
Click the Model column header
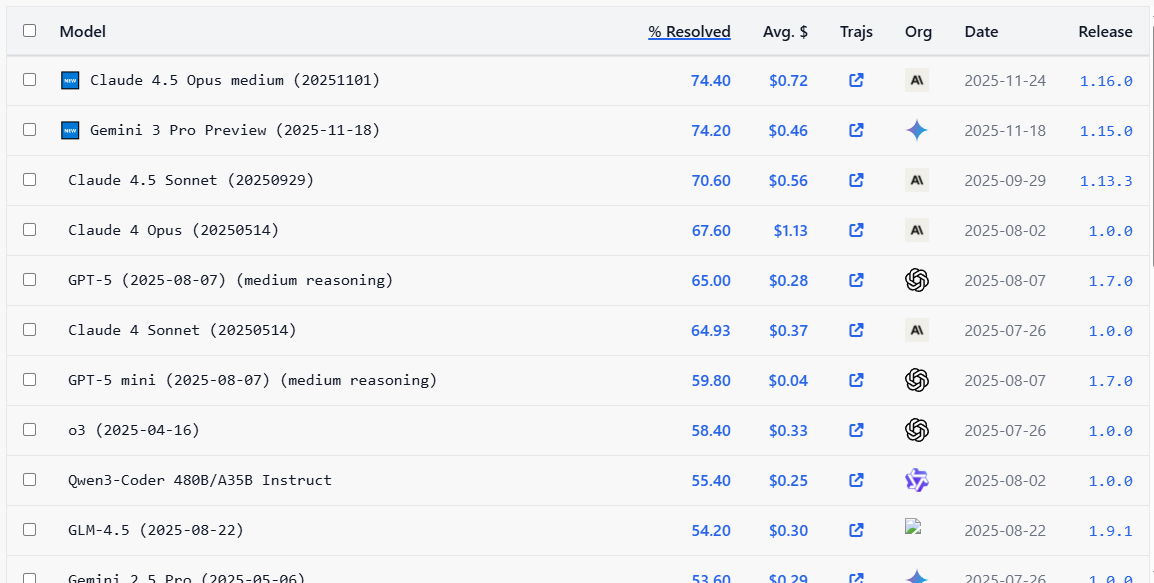[83, 31]
